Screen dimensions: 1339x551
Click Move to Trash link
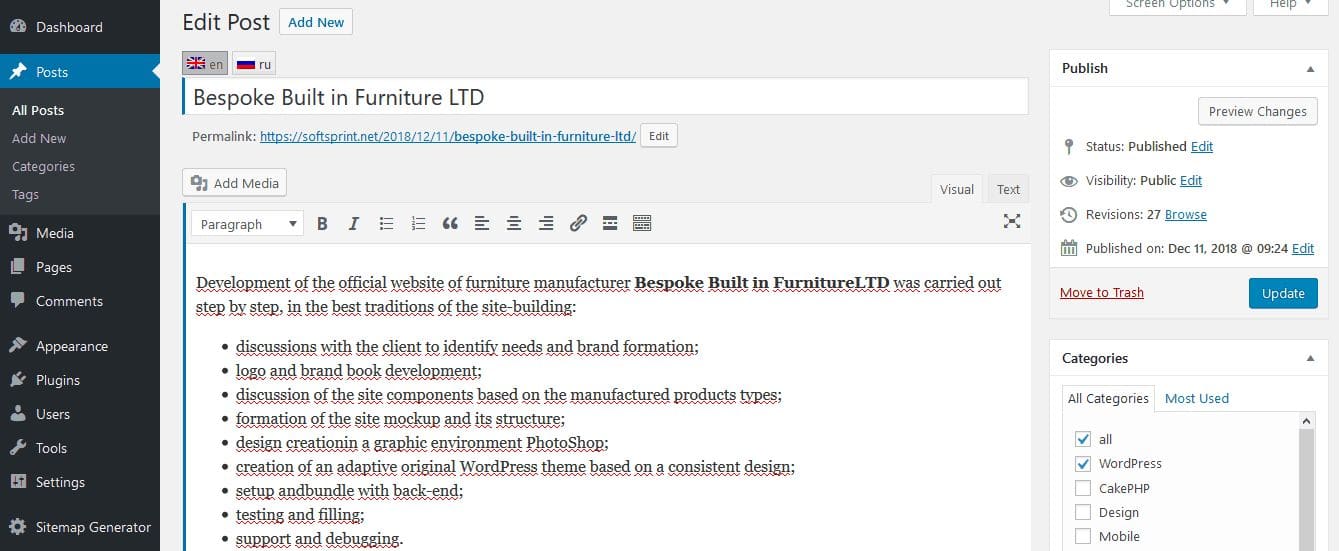click(x=1102, y=293)
